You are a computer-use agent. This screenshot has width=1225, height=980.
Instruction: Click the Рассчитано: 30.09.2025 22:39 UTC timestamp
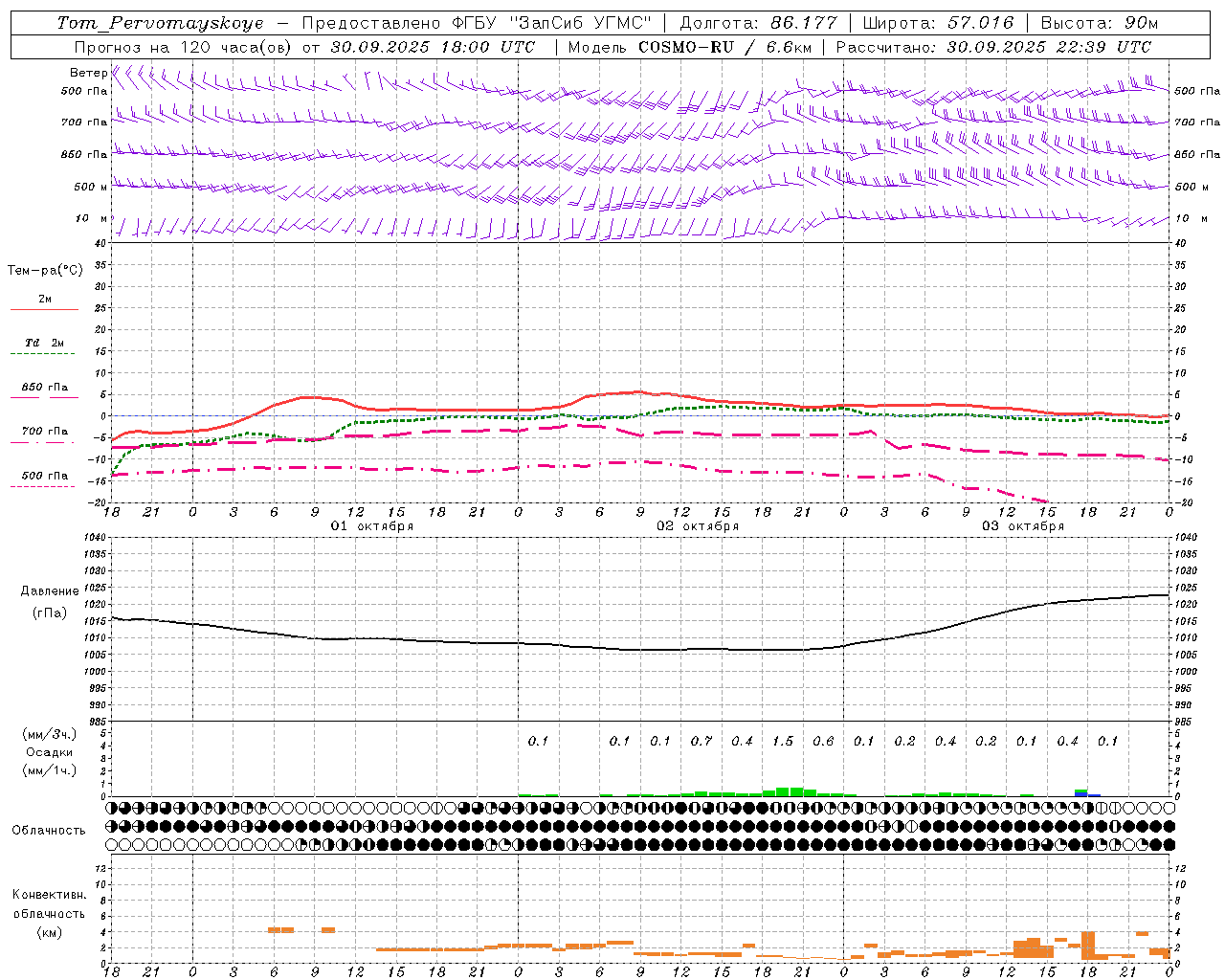click(993, 47)
